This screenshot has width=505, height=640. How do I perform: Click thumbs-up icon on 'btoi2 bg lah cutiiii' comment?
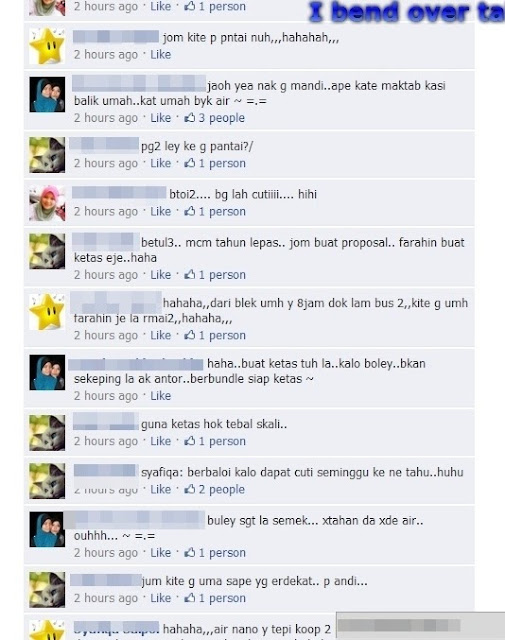pyautogui.click(x=189, y=211)
